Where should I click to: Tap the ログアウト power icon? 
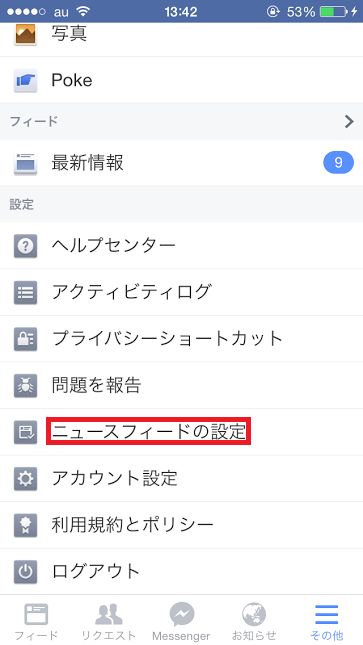pos(26,571)
